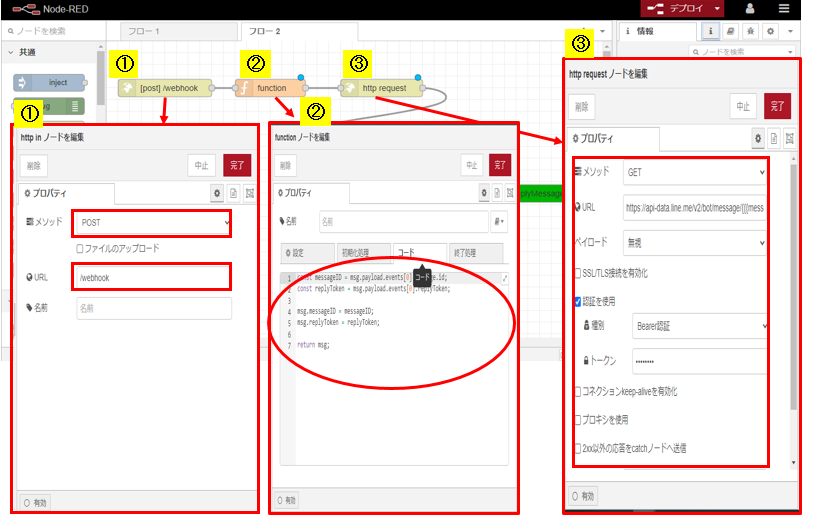This screenshot has height=519, width=813.
Task: Click the 'return msg;' code line
Action: tap(313, 345)
